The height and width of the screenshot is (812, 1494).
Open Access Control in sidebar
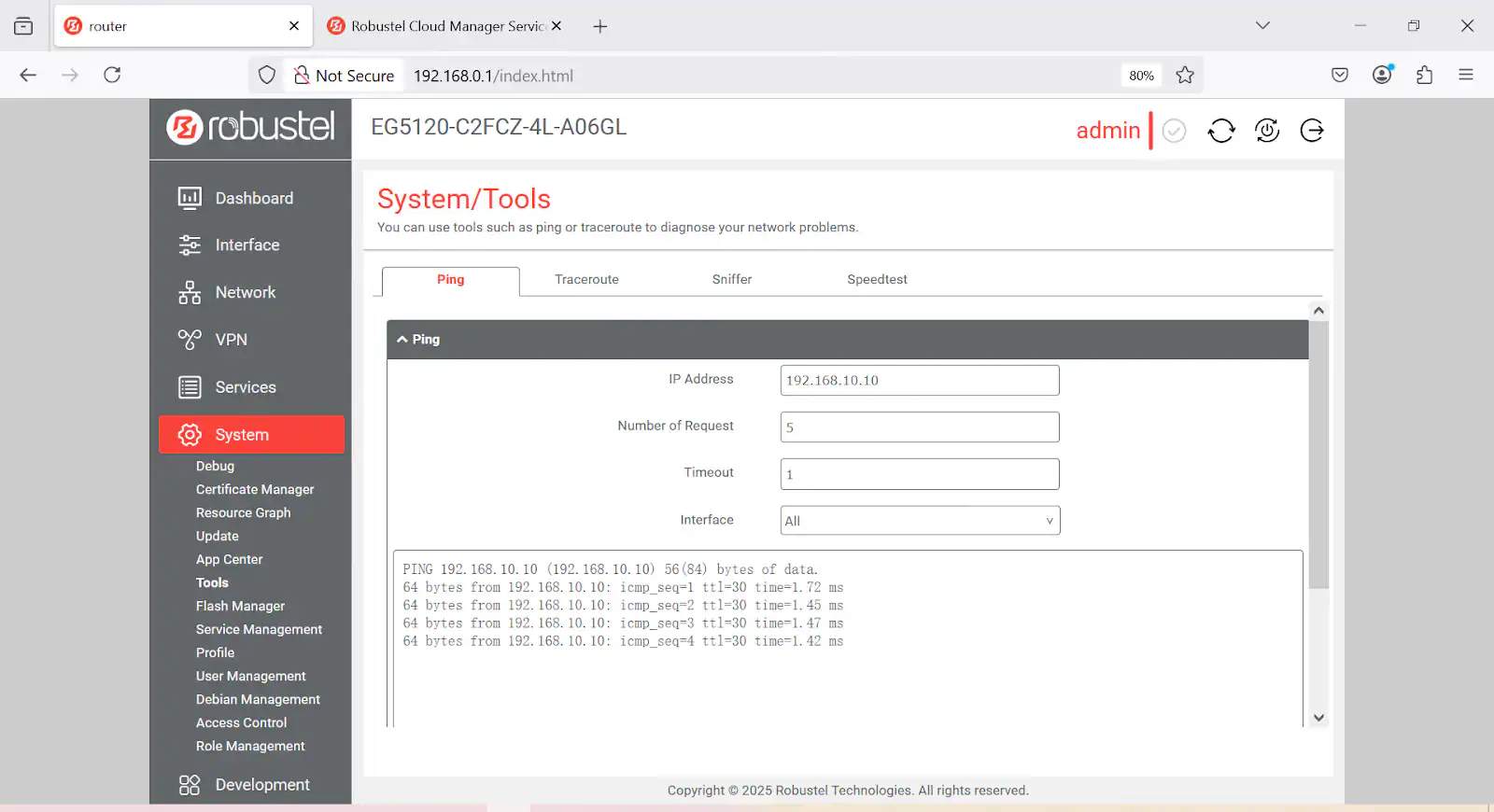[241, 722]
